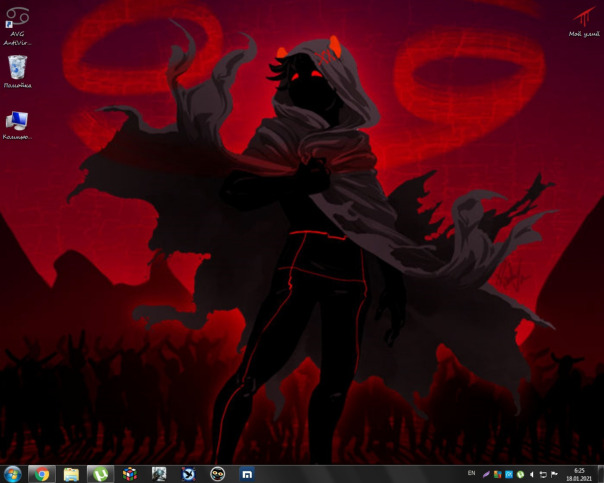Open the Computer desktop icon
This screenshot has height=483, width=604.
tap(17, 126)
